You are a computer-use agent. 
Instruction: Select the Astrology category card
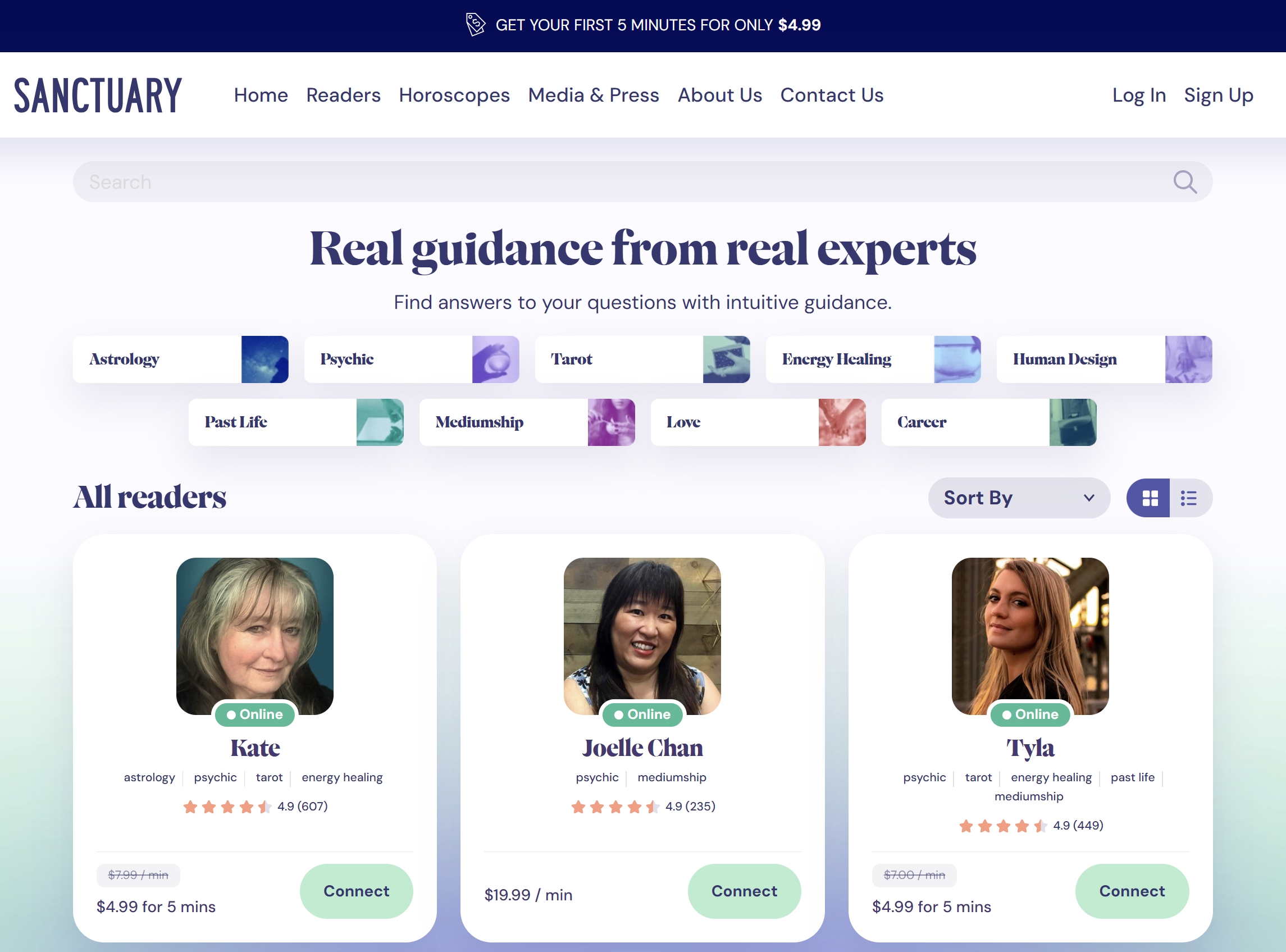tap(181, 359)
